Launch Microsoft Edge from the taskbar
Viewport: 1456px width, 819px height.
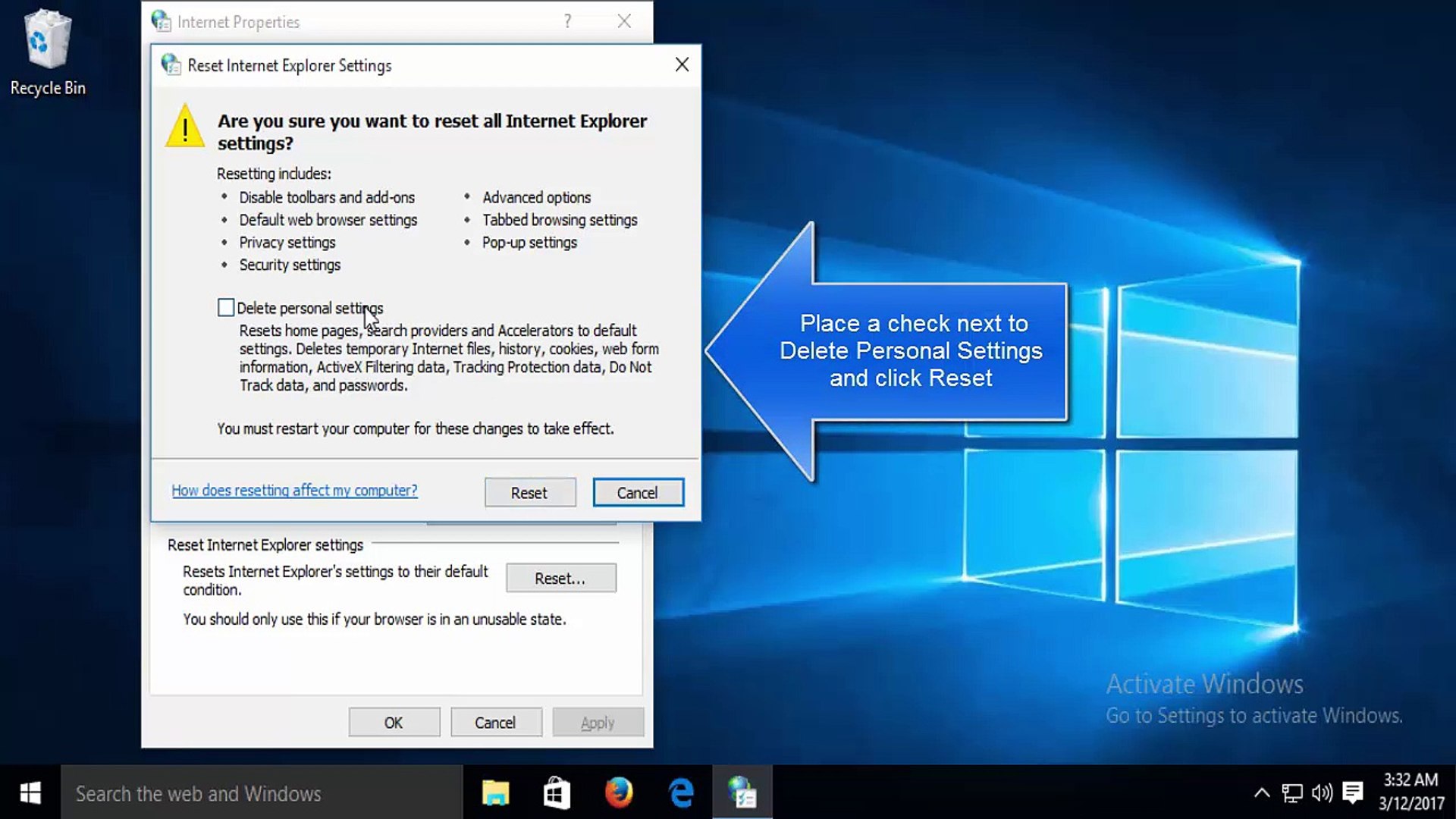681,793
